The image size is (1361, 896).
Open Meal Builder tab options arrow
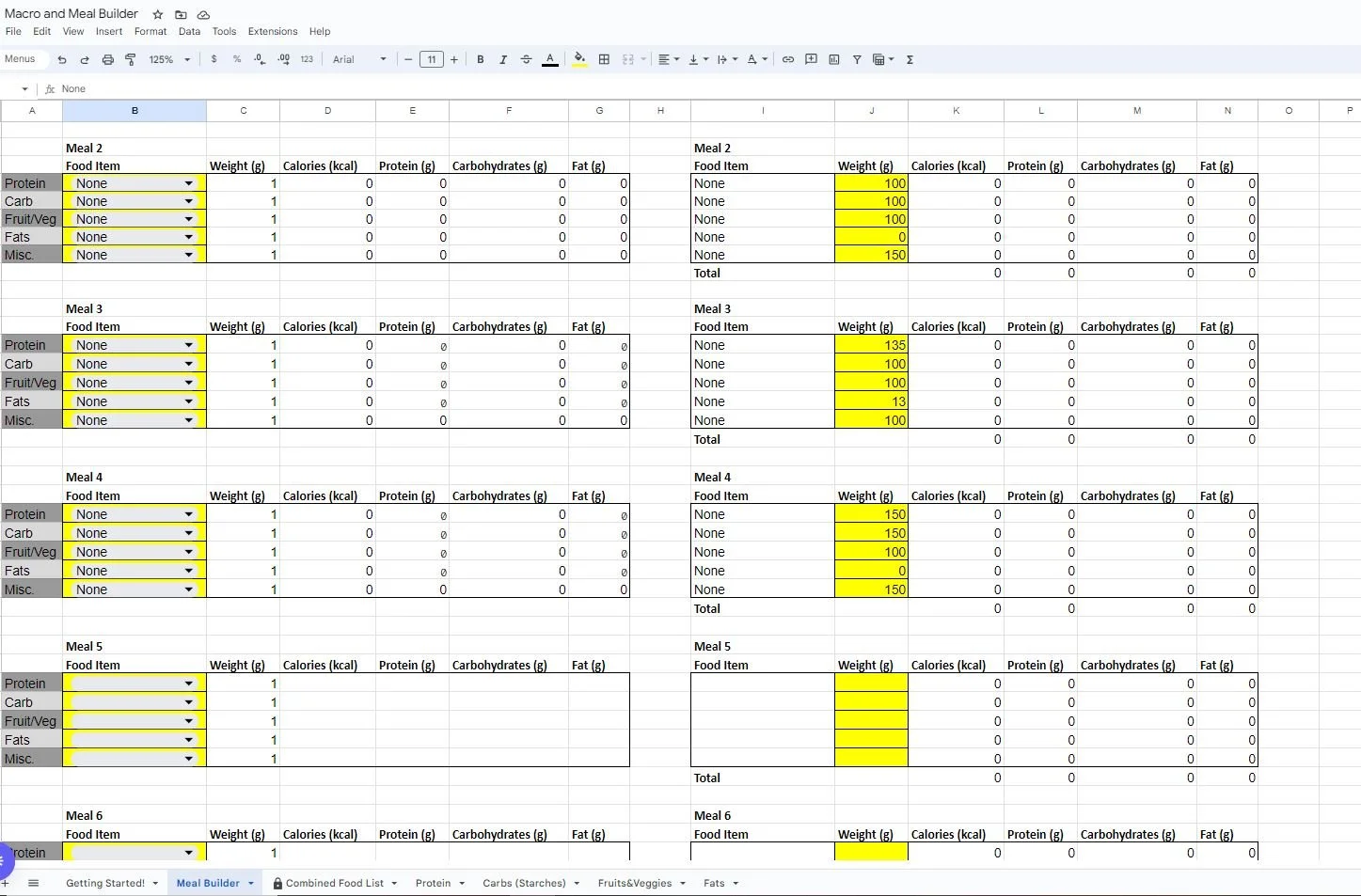coord(251,883)
